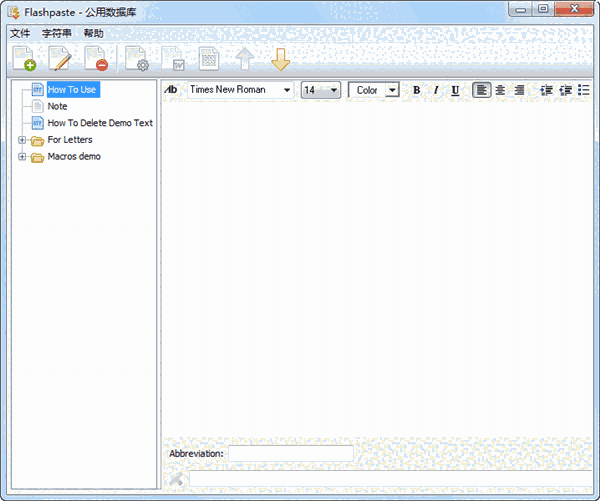Click How To Delete Demo Text icon
600x501 pixels.
coord(38,123)
